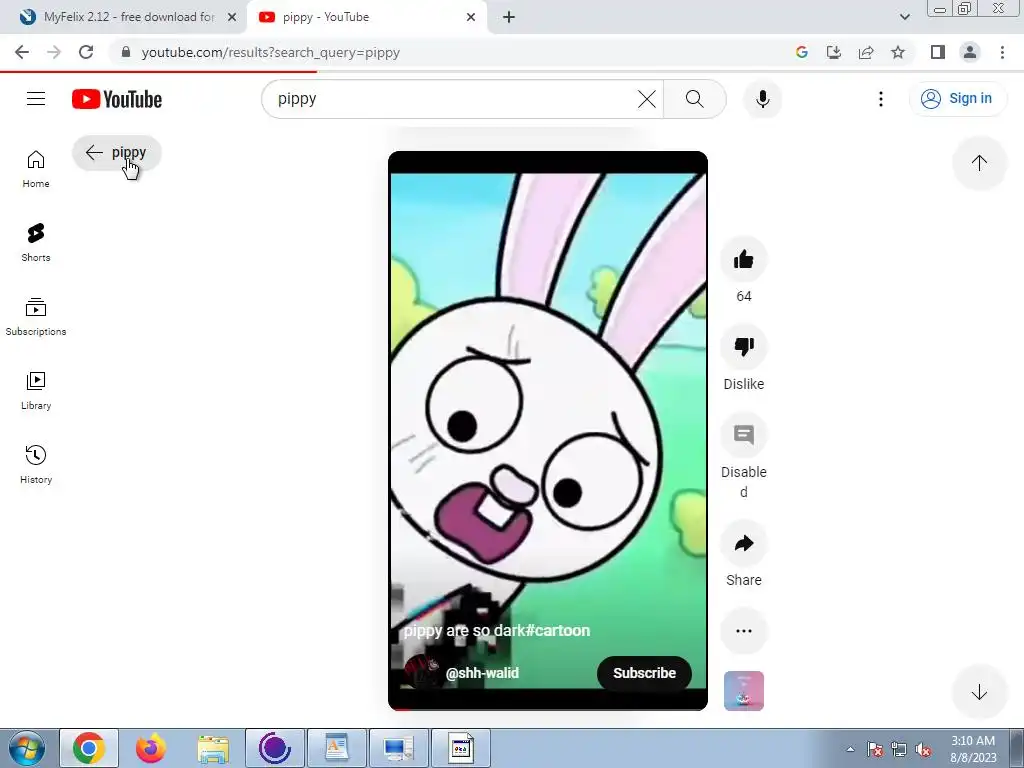Screen dimensions: 1024x768
Task: Open Shorts in the sidebar
Action: 36,242
